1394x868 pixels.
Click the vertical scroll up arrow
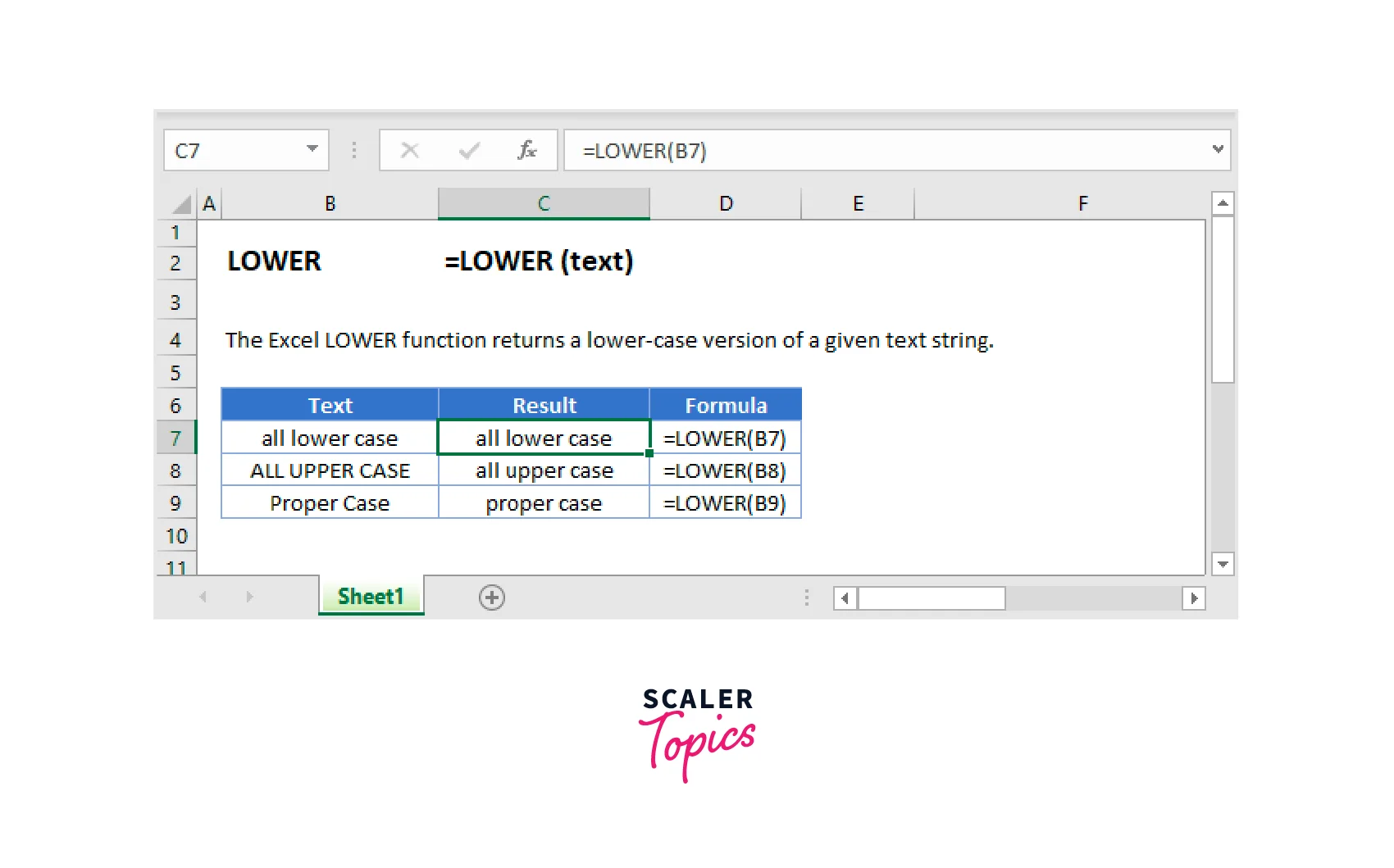click(x=1223, y=203)
